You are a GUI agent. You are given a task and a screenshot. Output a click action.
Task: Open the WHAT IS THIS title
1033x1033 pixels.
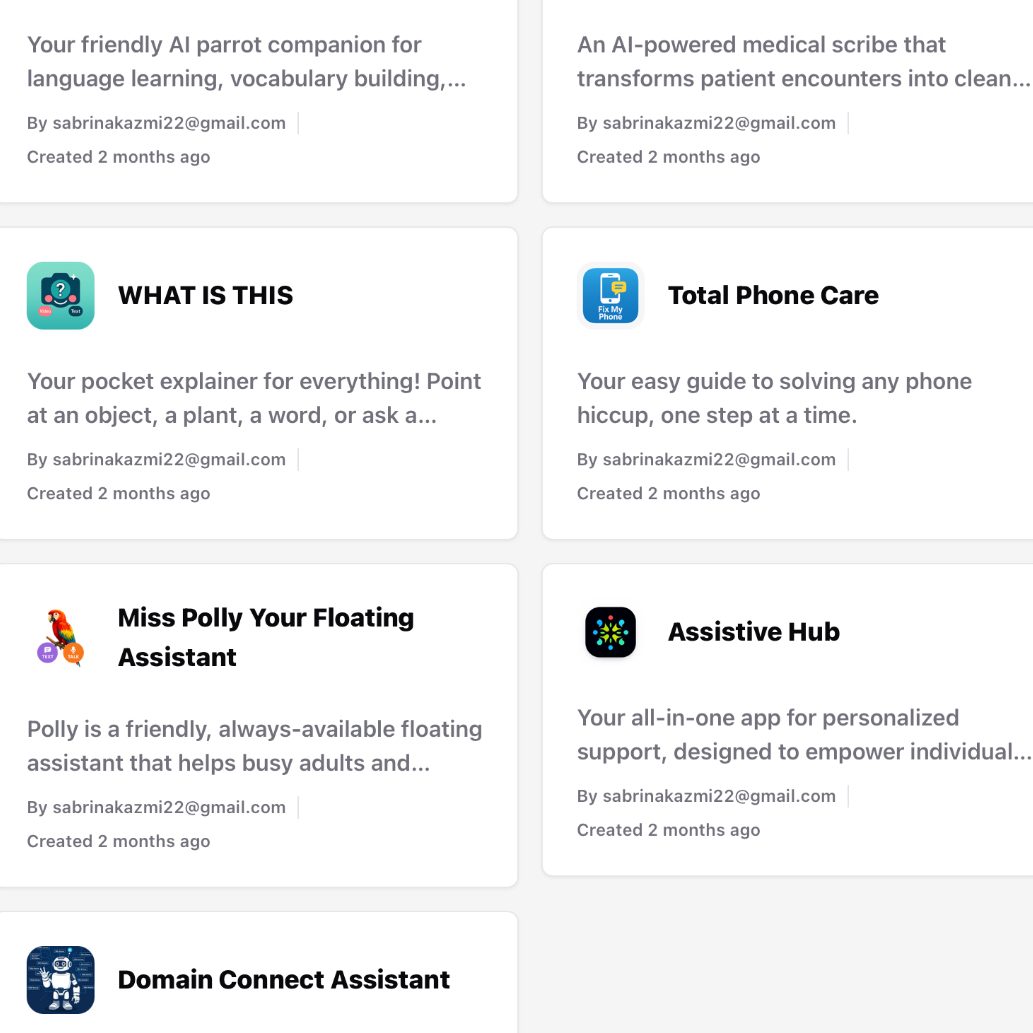tap(205, 296)
